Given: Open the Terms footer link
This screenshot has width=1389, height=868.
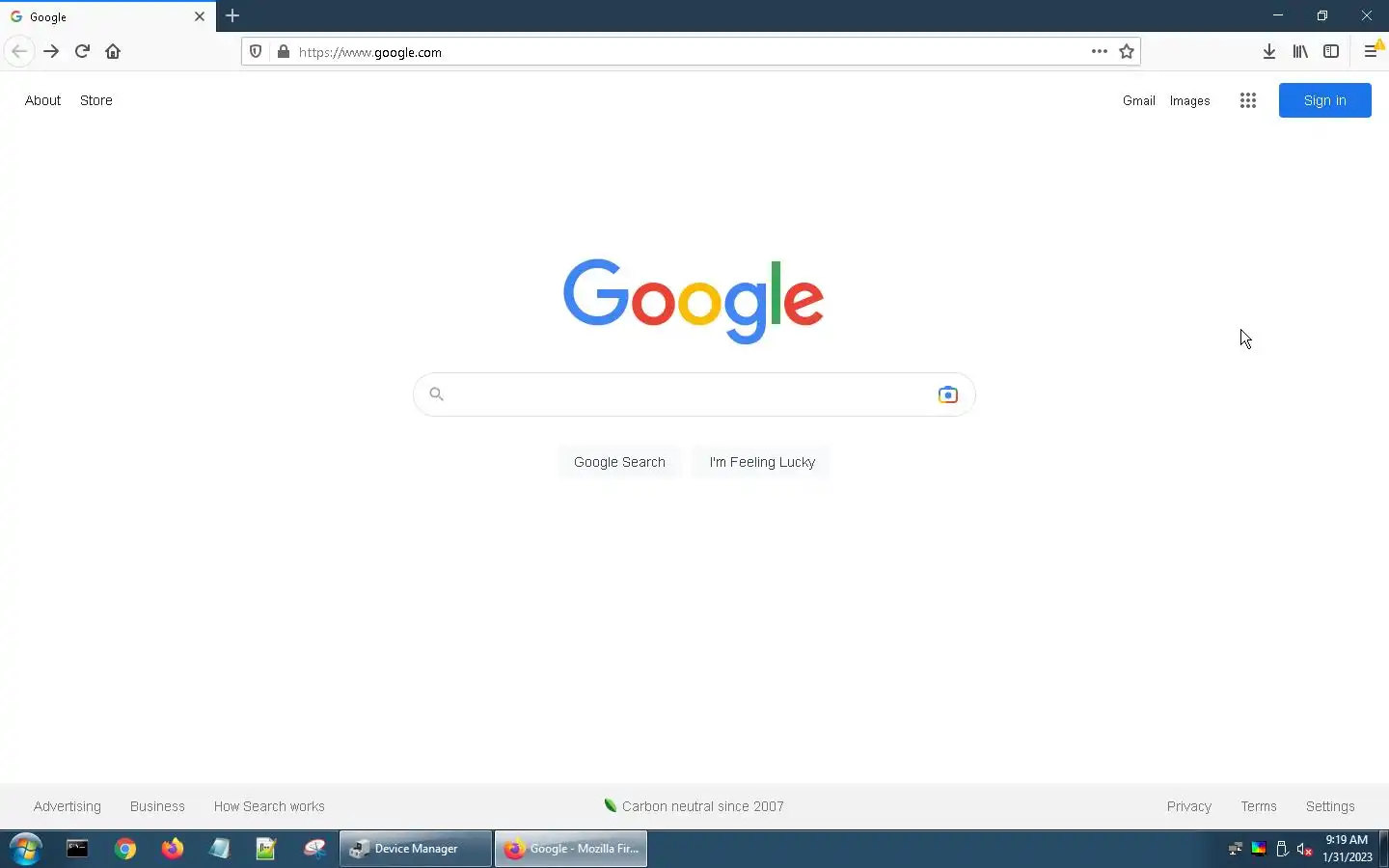Looking at the screenshot, I should coord(1258,806).
